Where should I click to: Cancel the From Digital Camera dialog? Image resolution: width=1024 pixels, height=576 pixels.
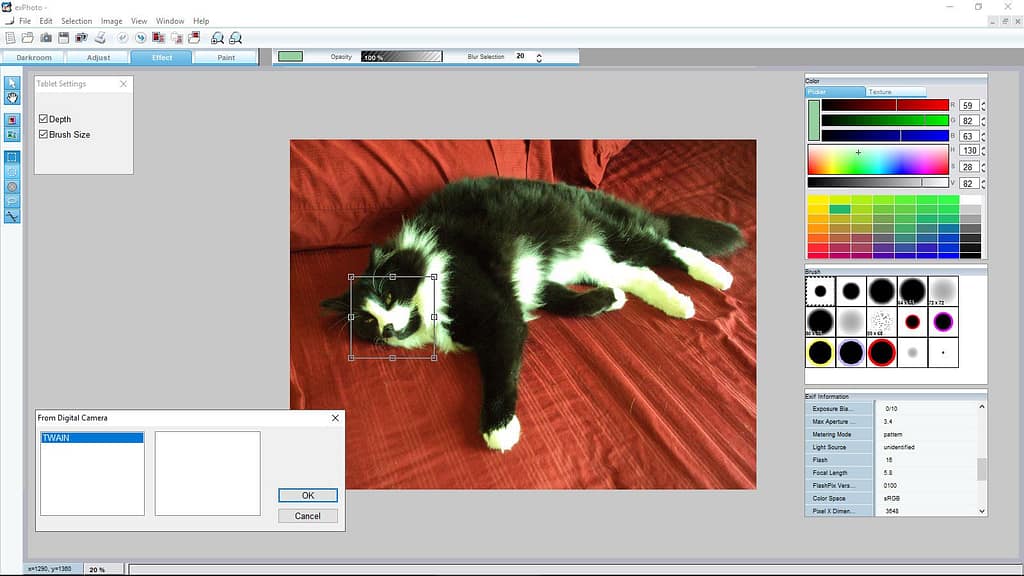307,516
